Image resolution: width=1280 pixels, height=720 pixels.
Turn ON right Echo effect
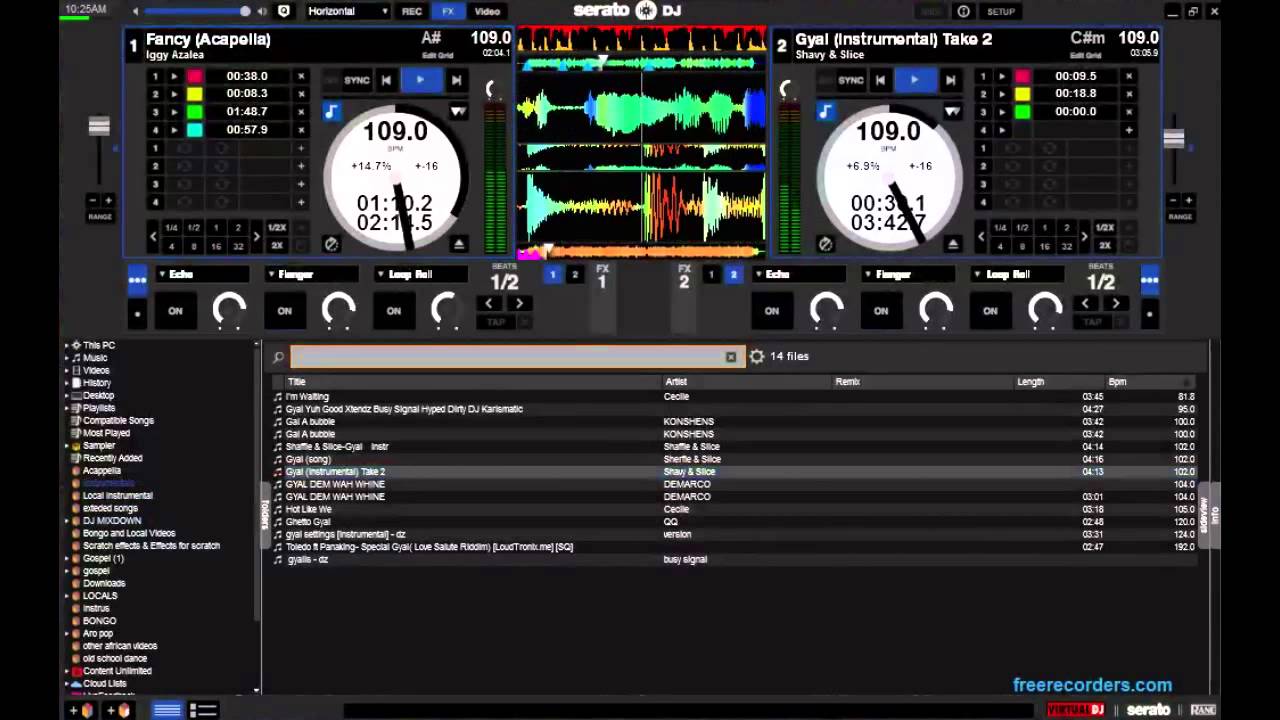772,311
